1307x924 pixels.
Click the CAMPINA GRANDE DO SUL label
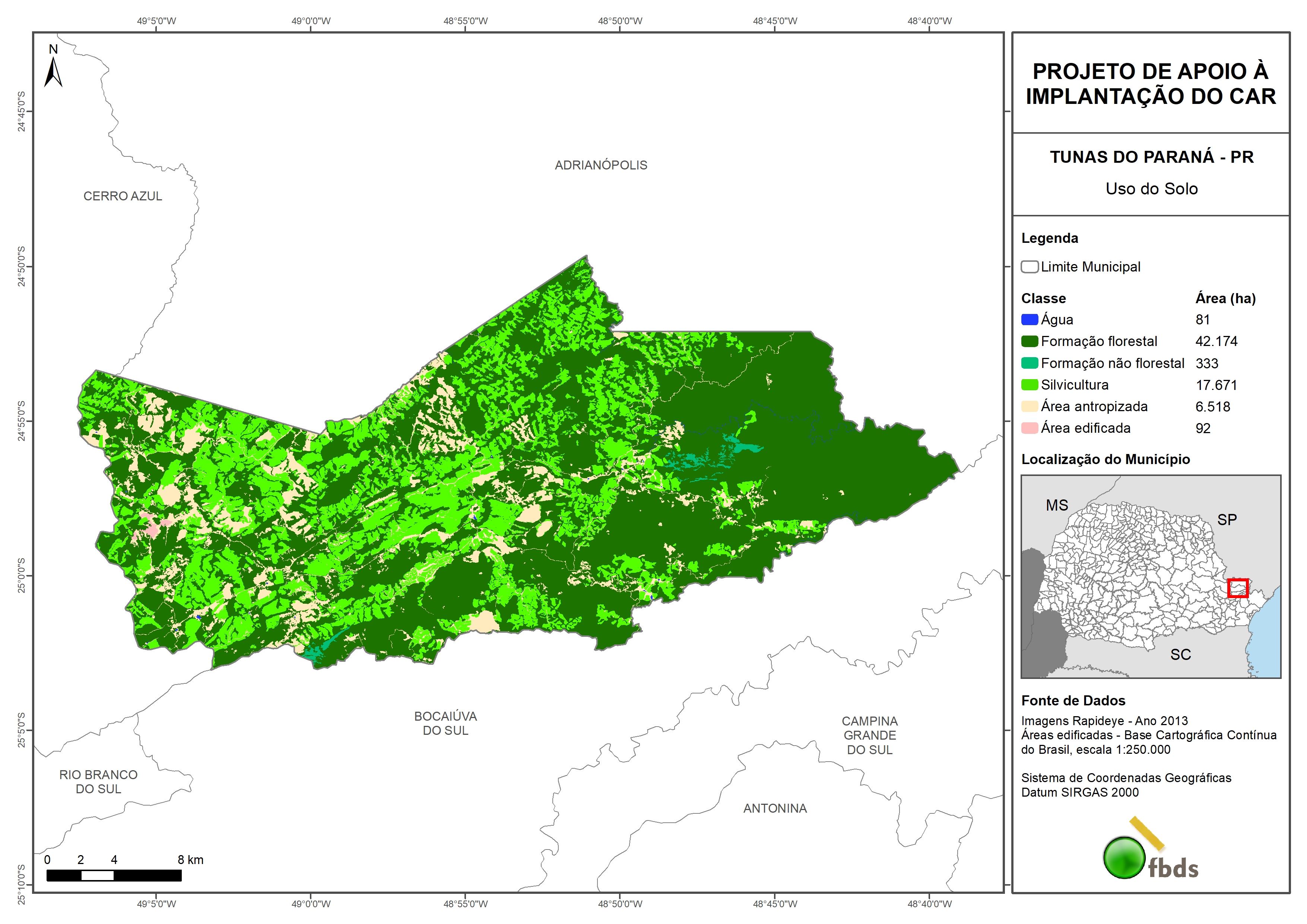coord(869,736)
